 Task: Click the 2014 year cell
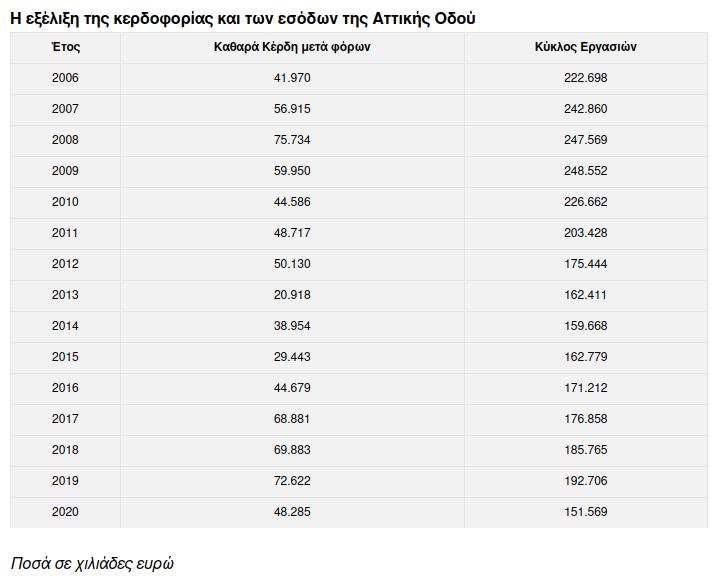tap(65, 326)
